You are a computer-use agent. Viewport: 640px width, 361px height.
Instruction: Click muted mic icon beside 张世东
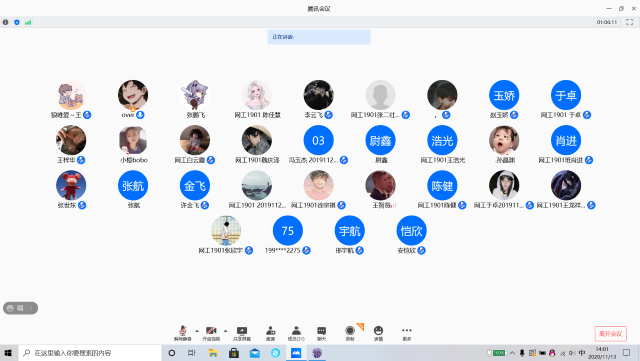pyautogui.click(x=82, y=205)
